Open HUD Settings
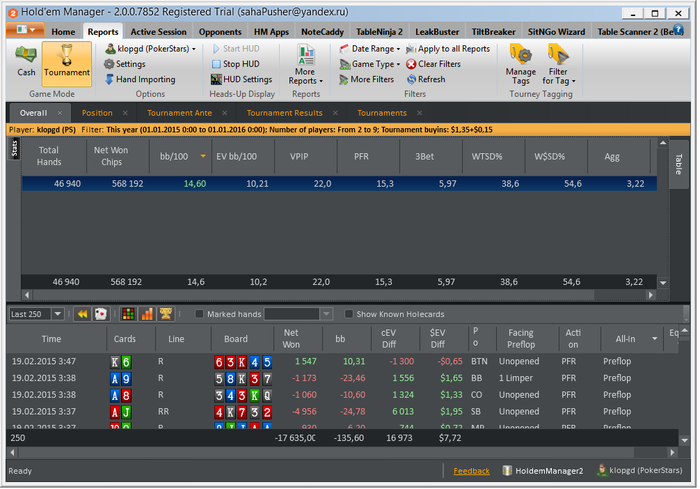Viewport: 700px width, 489px height. (242, 79)
